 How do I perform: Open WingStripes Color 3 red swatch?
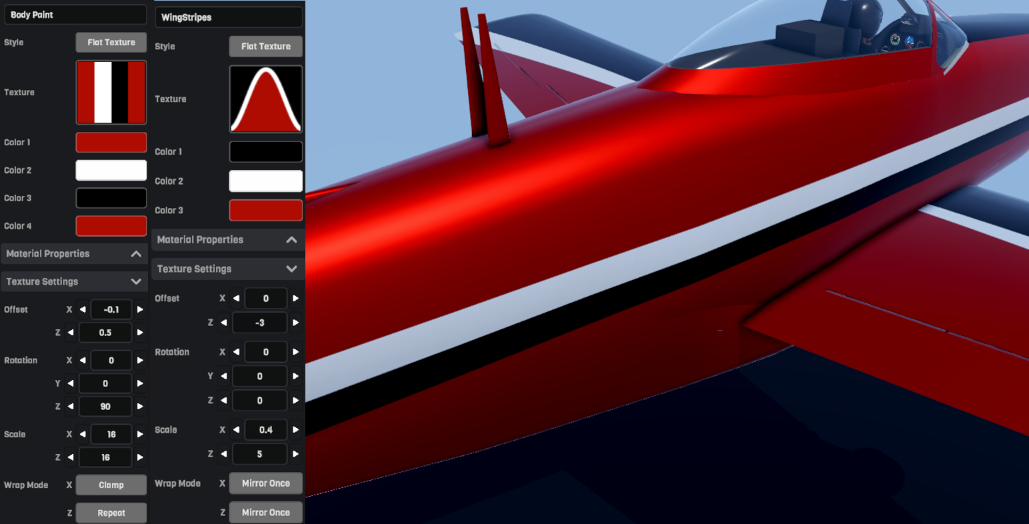click(266, 210)
